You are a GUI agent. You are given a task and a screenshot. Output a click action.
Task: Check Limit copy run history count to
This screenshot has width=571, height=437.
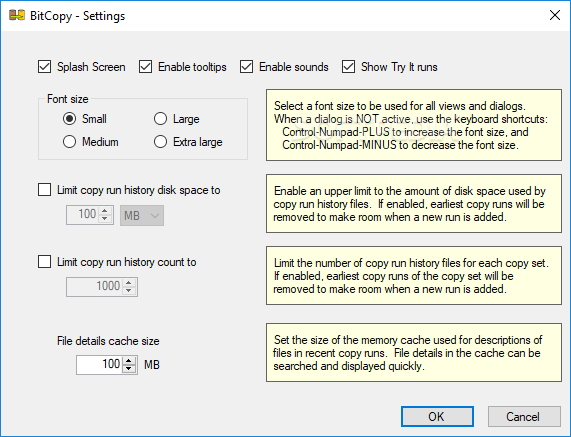(x=44, y=262)
